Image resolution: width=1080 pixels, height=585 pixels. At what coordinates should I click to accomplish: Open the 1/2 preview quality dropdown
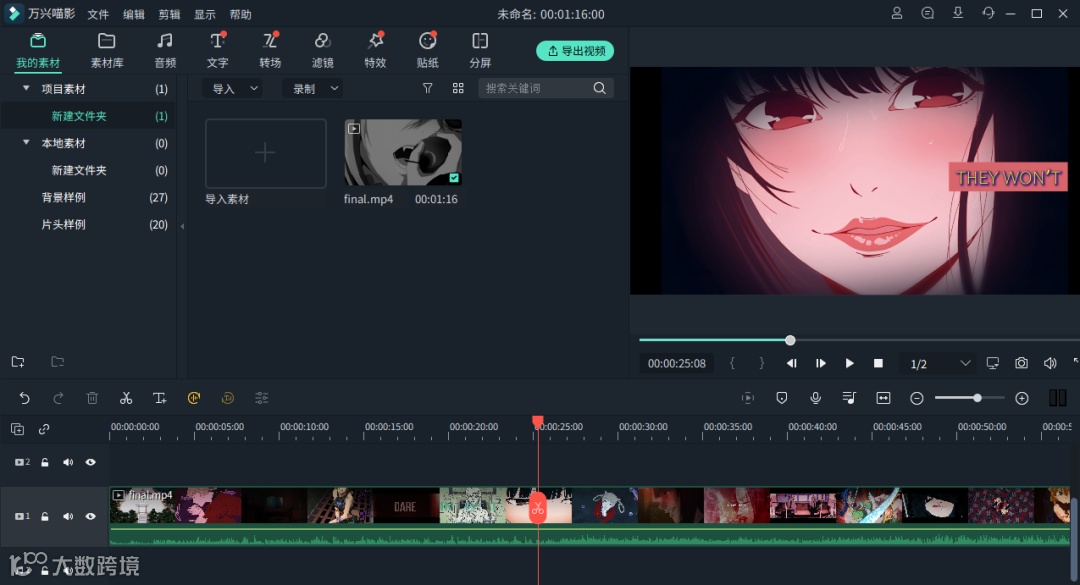tap(939, 363)
